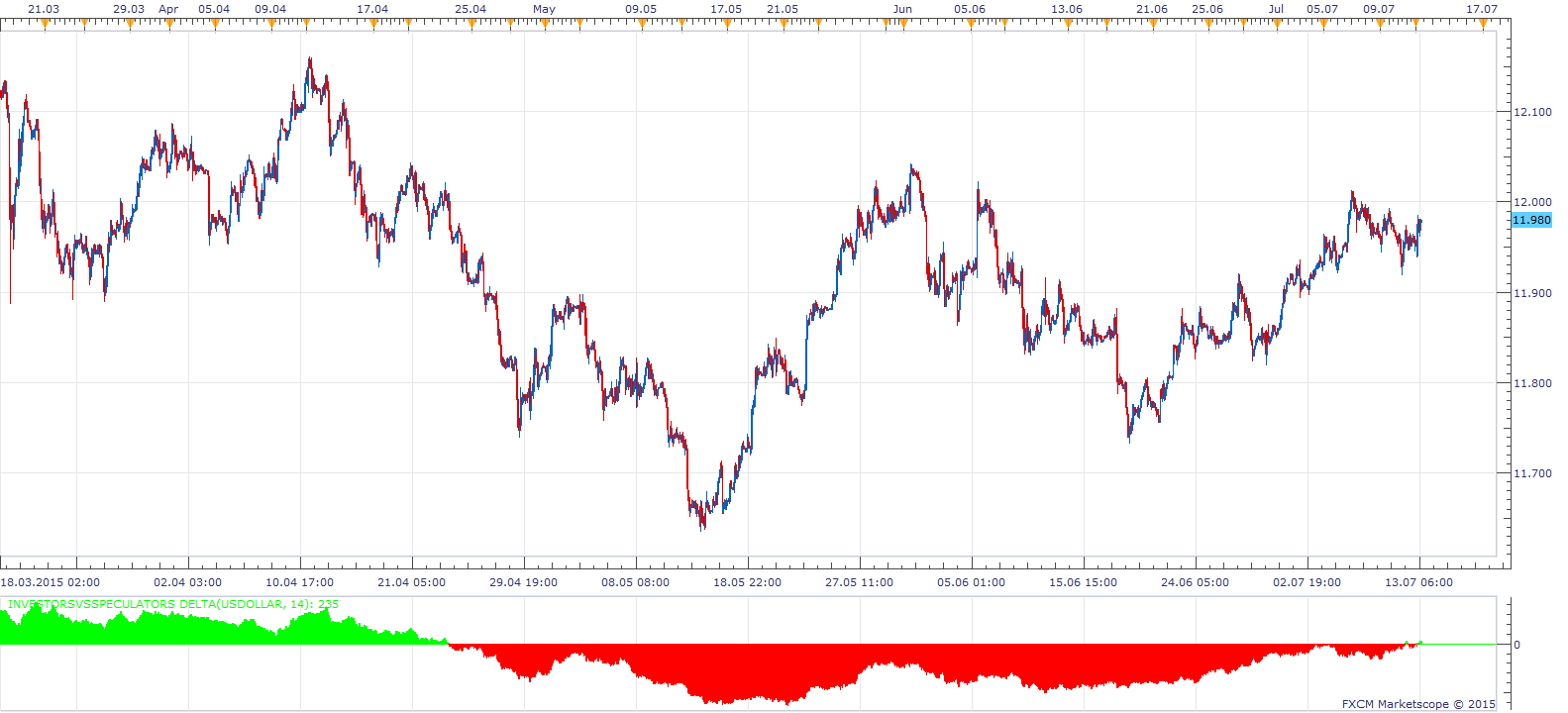This screenshot has height=713, width=1568.
Task: Click the 0 level label of the indicator
Action: (1516, 645)
